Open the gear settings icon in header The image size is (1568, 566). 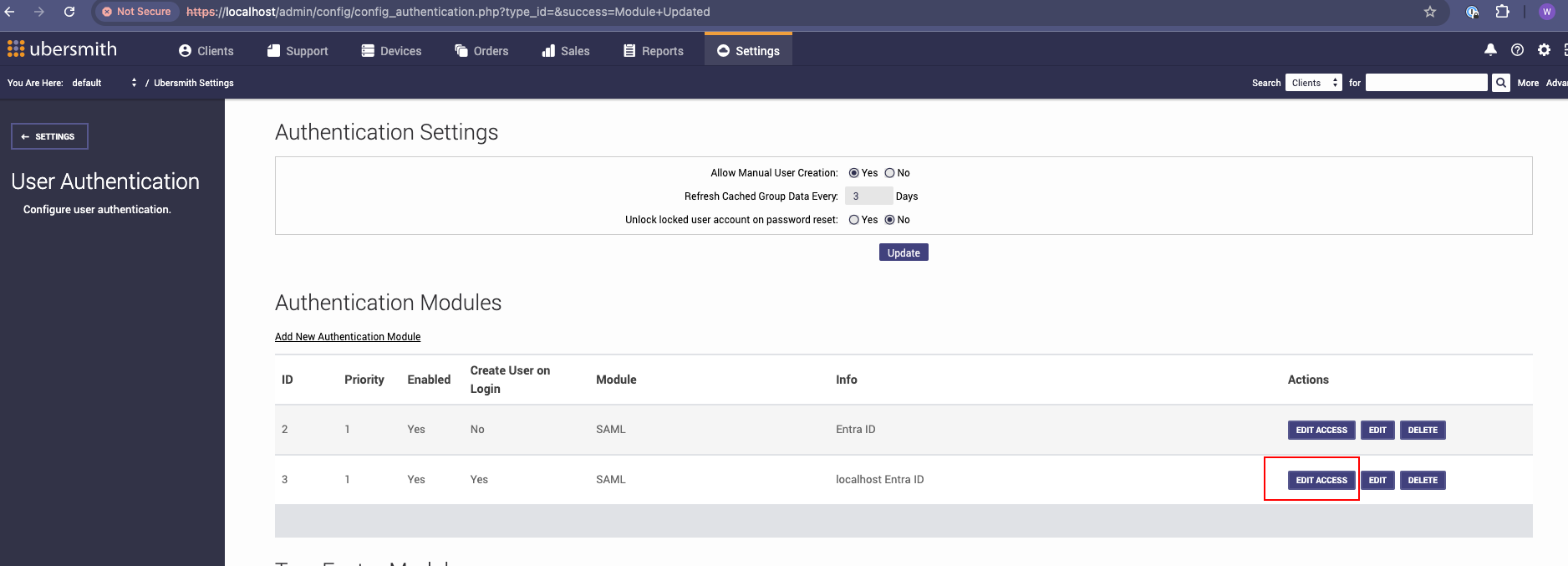tap(1544, 50)
